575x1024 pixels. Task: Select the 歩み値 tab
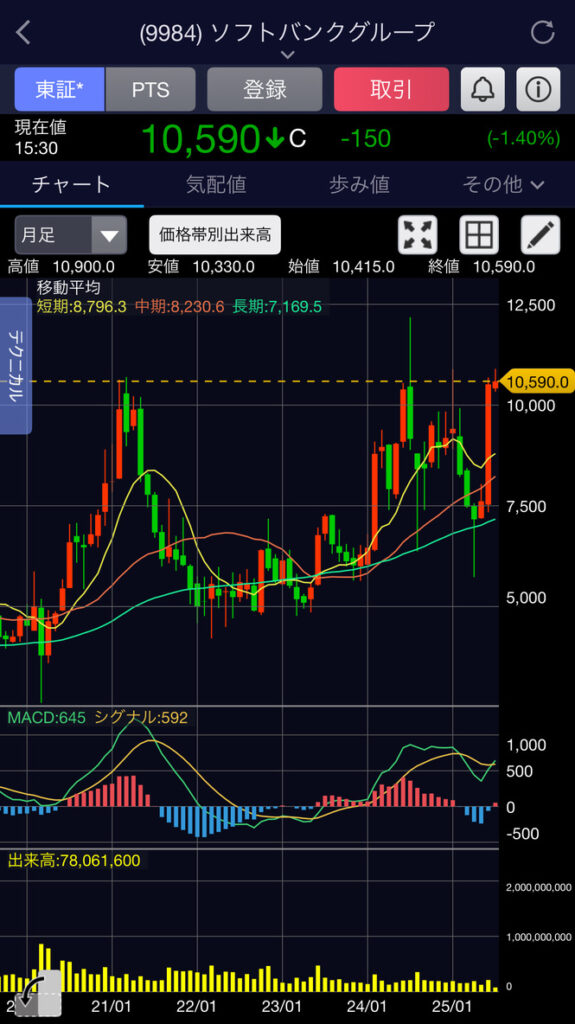pos(359,185)
